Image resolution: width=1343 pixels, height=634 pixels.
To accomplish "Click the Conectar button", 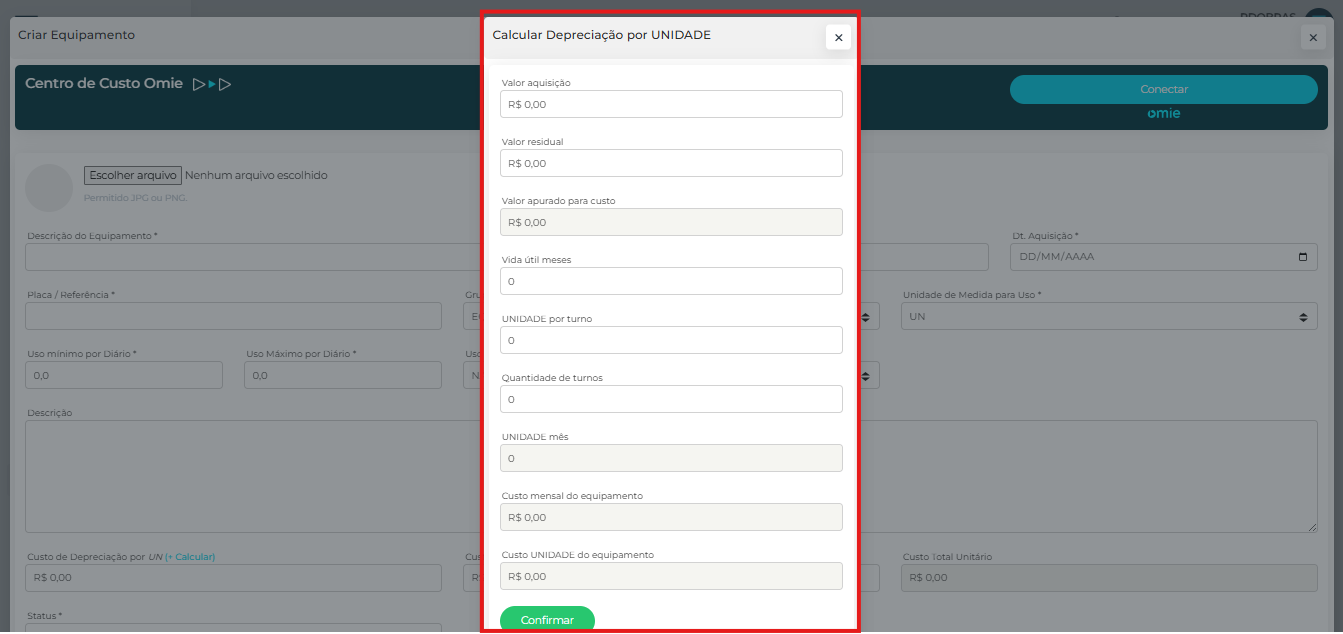I will 1163,89.
